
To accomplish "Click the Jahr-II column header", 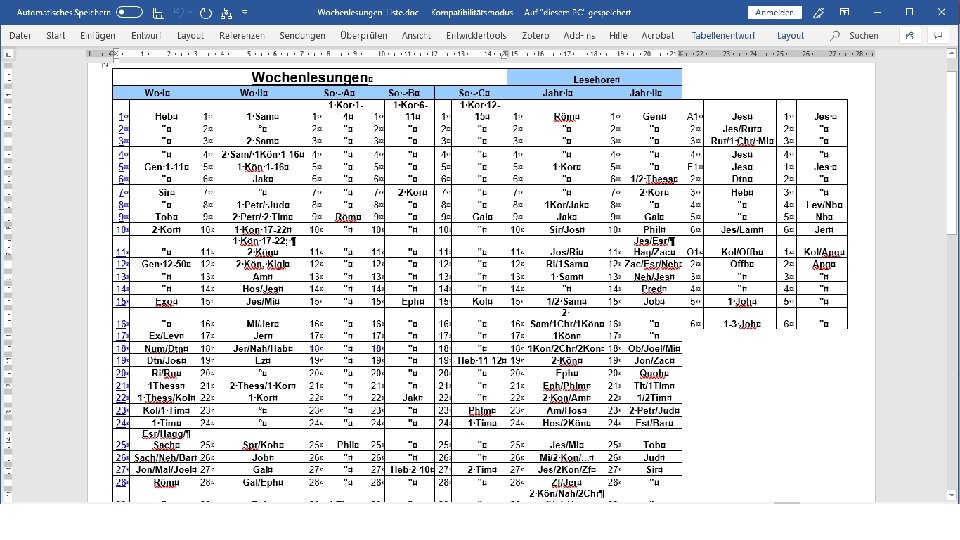I will coord(646,93).
